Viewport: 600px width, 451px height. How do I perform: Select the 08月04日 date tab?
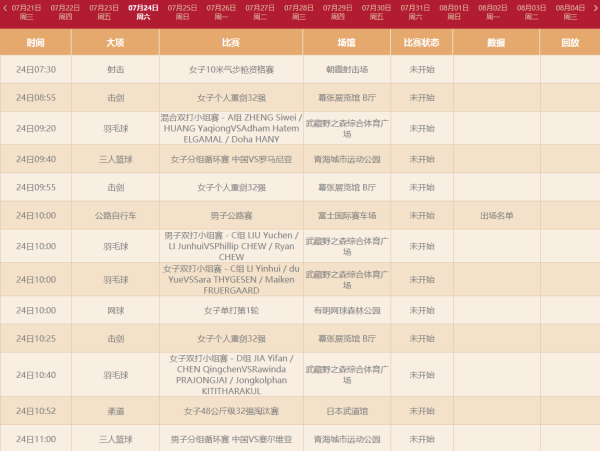pyautogui.click(x=570, y=12)
